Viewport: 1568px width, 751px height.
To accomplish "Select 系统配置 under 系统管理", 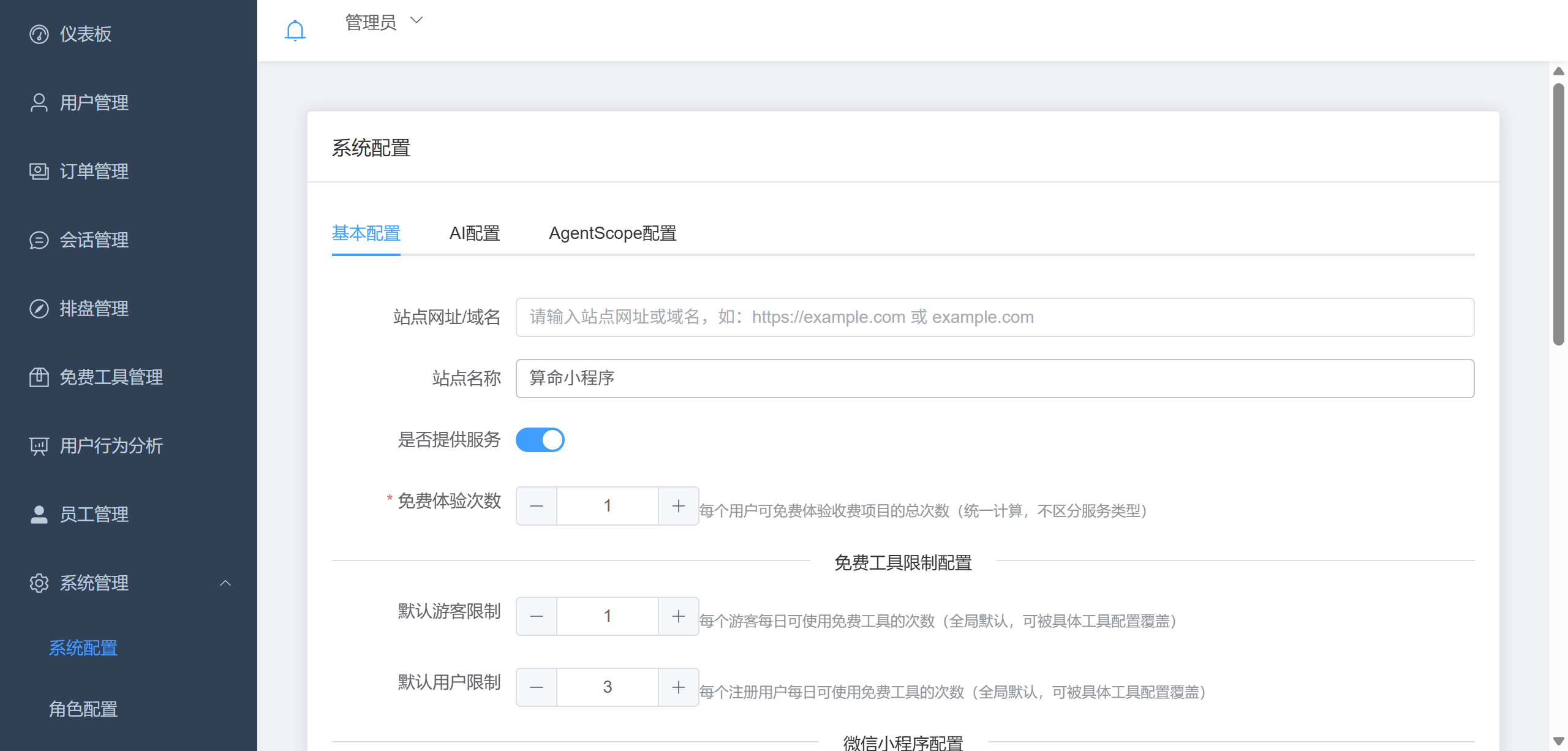I will coord(83,648).
